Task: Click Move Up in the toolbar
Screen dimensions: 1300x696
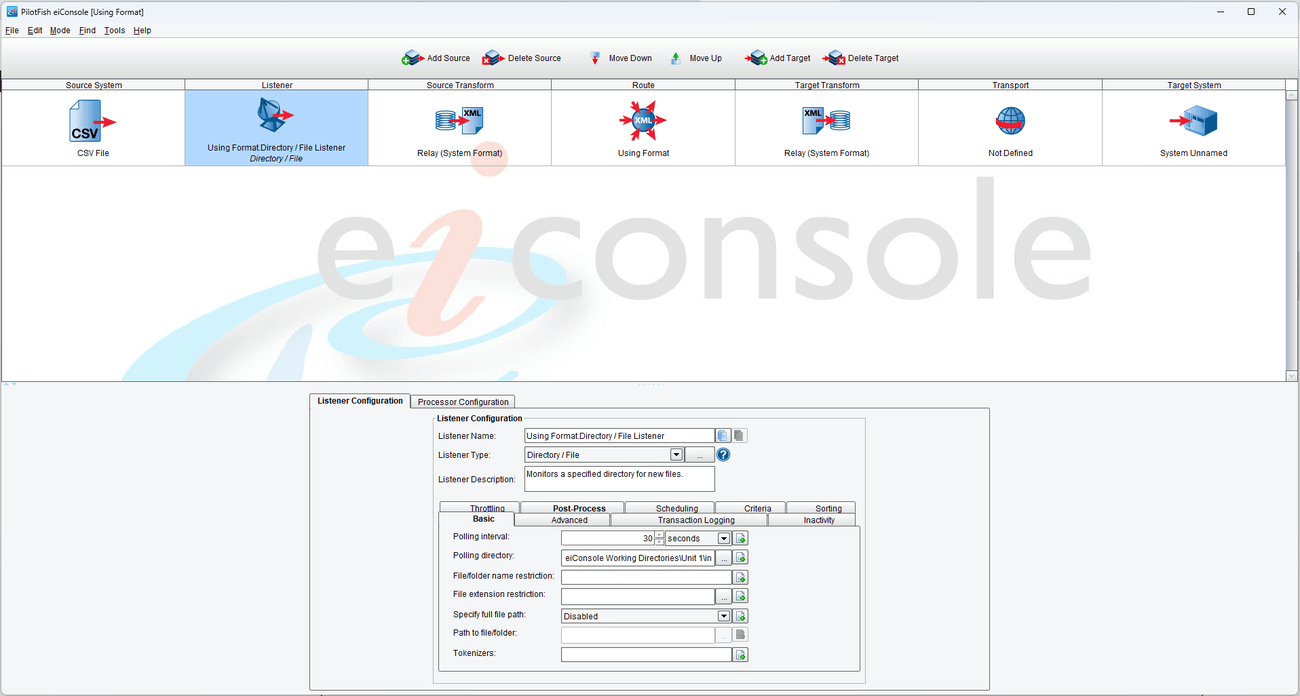Action: click(x=696, y=58)
